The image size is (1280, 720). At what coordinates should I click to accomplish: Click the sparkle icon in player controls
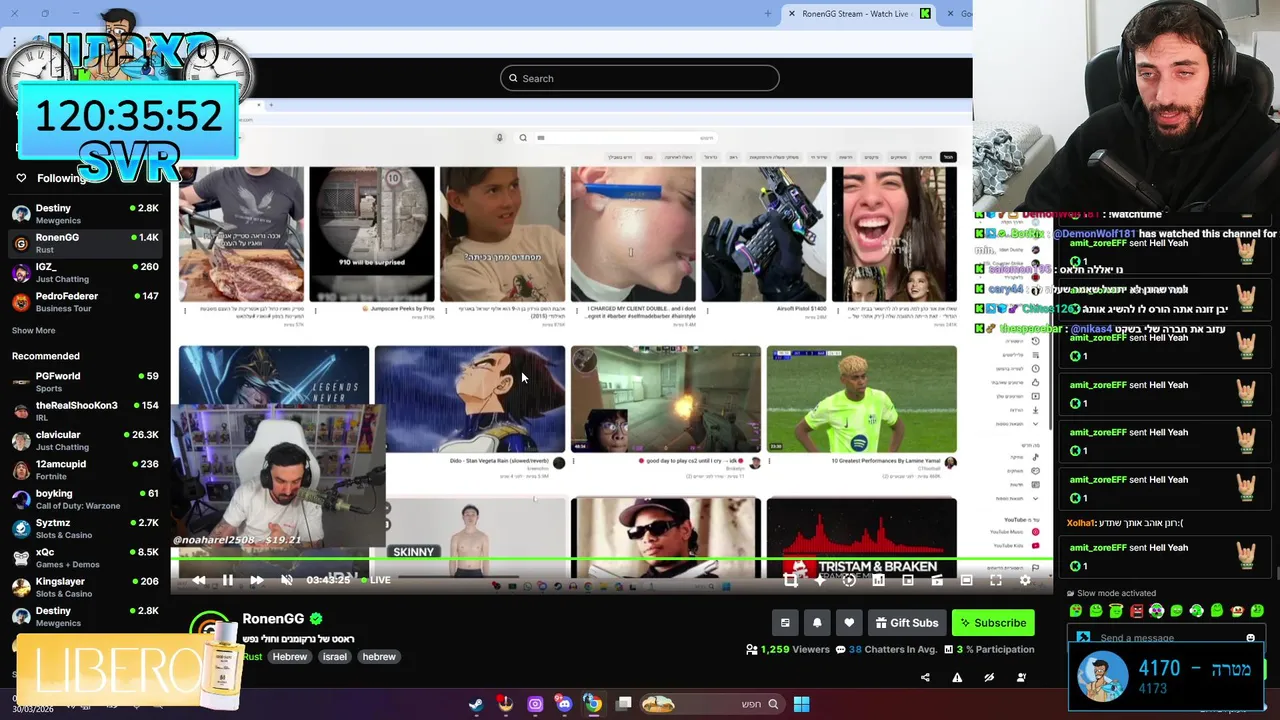click(x=820, y=580)
